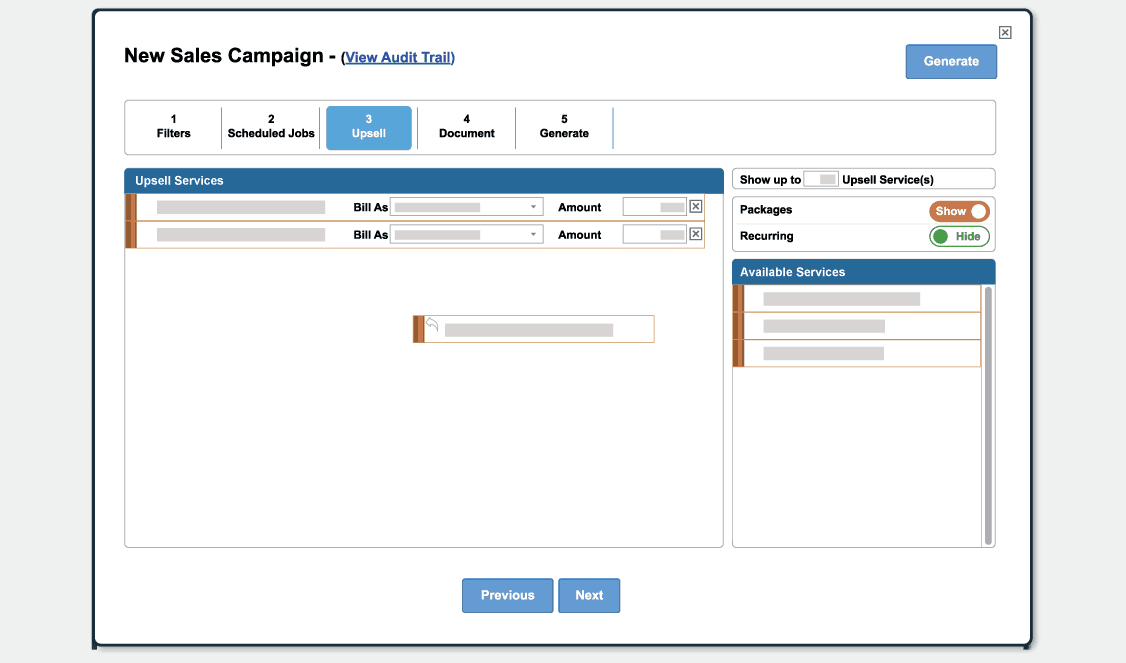The width and height of the screenshot is (1126, 663).
Task: Click the first row Amount field
Action: tap(654, 207)
